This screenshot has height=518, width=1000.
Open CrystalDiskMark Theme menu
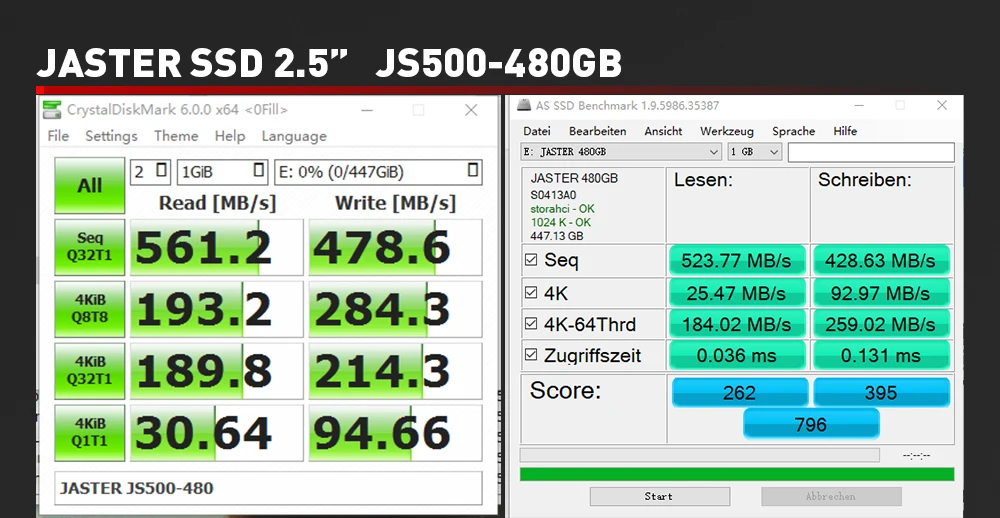[176, 136]
